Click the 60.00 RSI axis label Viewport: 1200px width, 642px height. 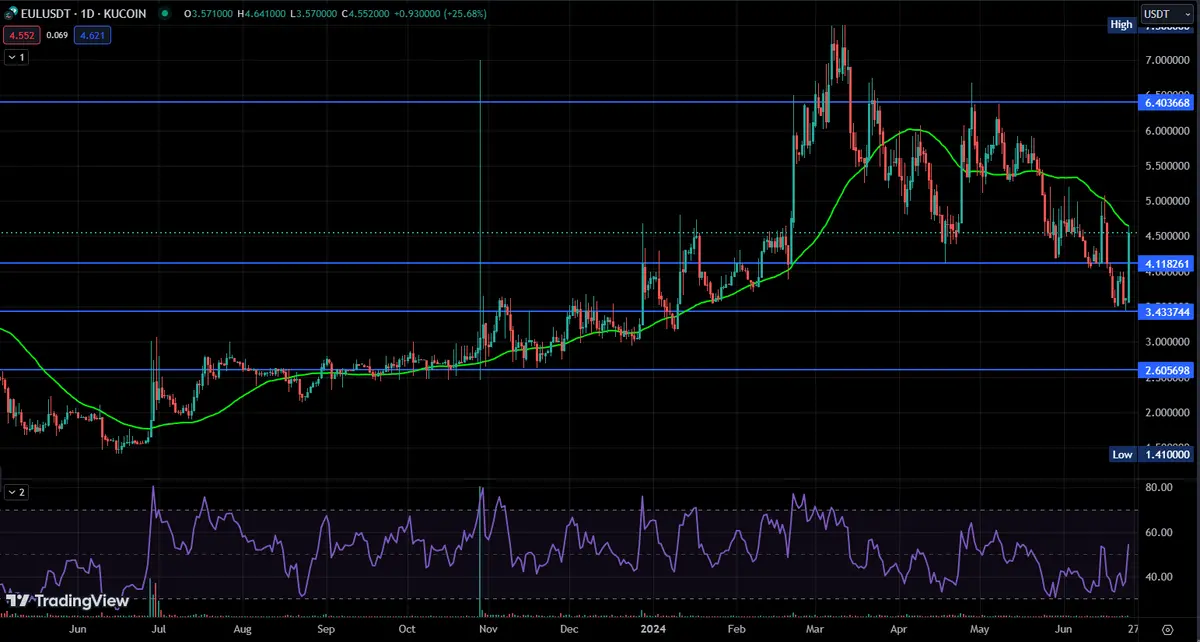click(x=1159, y=532)
